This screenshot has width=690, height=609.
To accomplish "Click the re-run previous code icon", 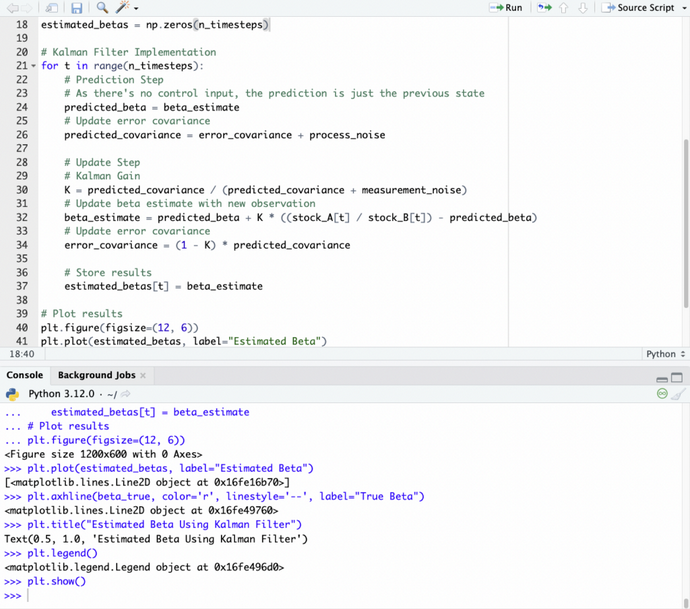I will [545, 8].
